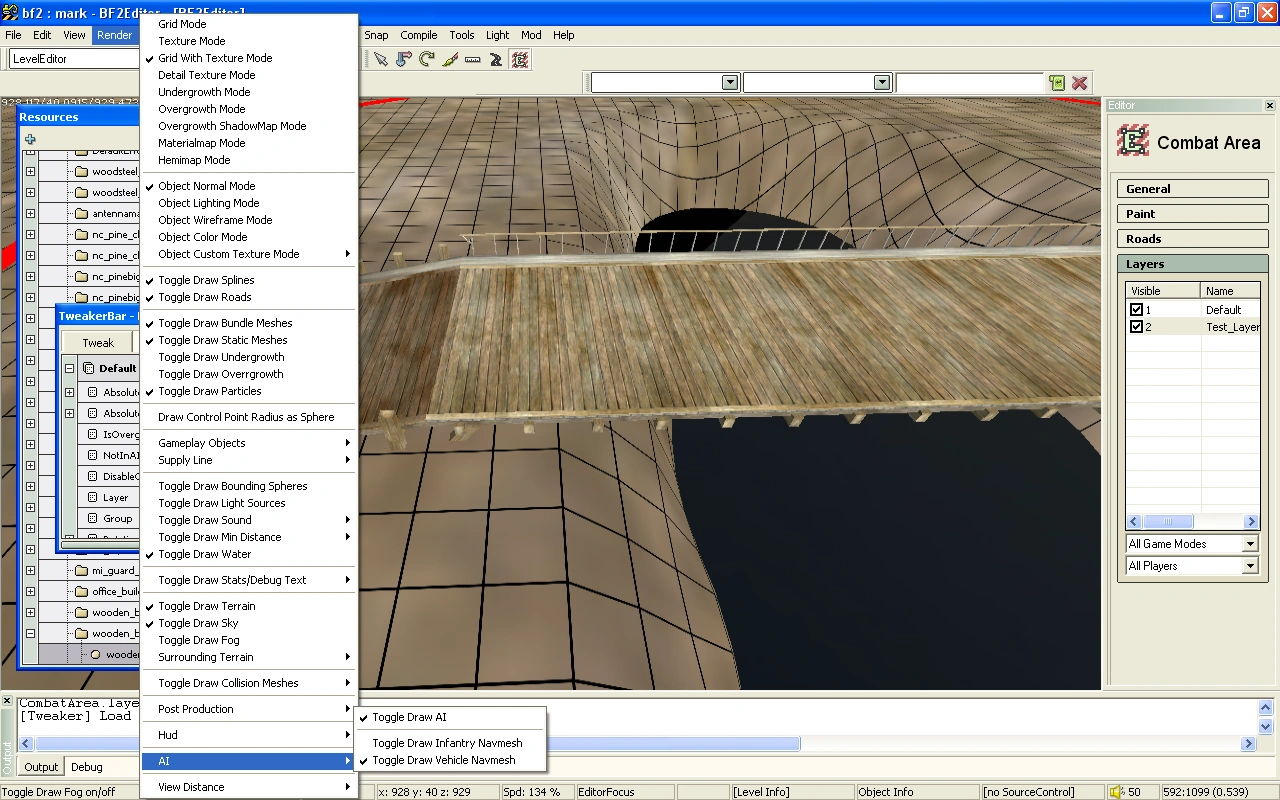Screen dimensions: 1280x800
Task: Activate the Combat Area editor toolbar icon
Action: (520, 60)
